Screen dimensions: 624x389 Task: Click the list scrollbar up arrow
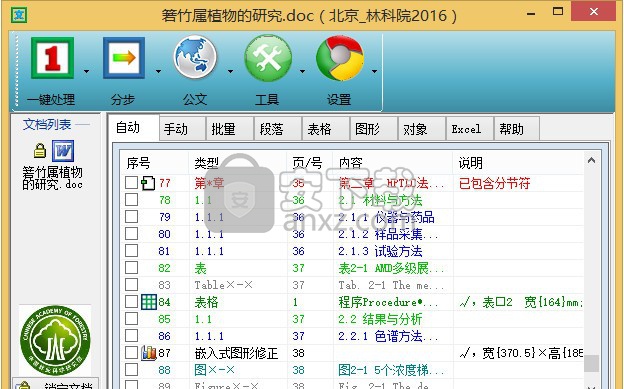(591, 160)
